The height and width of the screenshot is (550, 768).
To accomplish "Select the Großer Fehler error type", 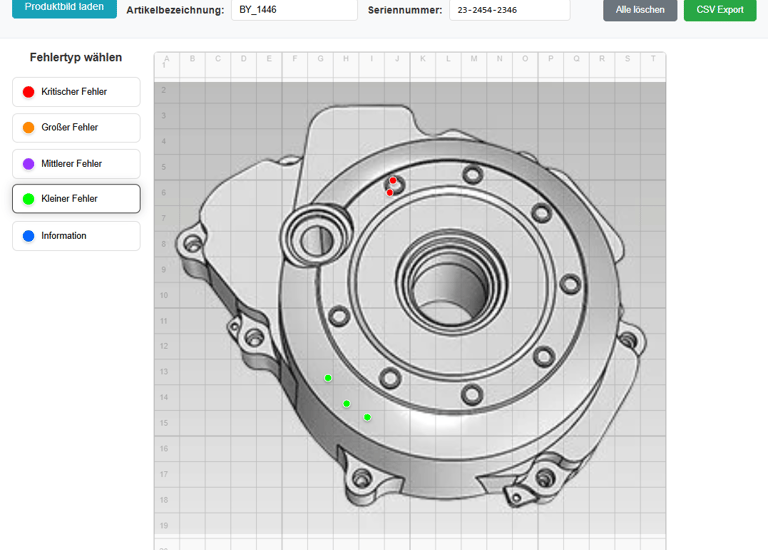I will tap(76, 127).
